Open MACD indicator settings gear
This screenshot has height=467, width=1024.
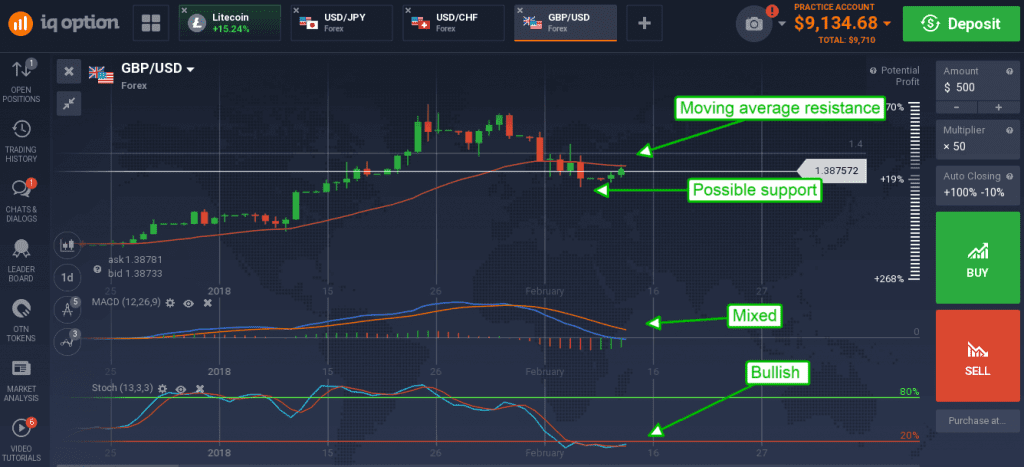point(170,303)
